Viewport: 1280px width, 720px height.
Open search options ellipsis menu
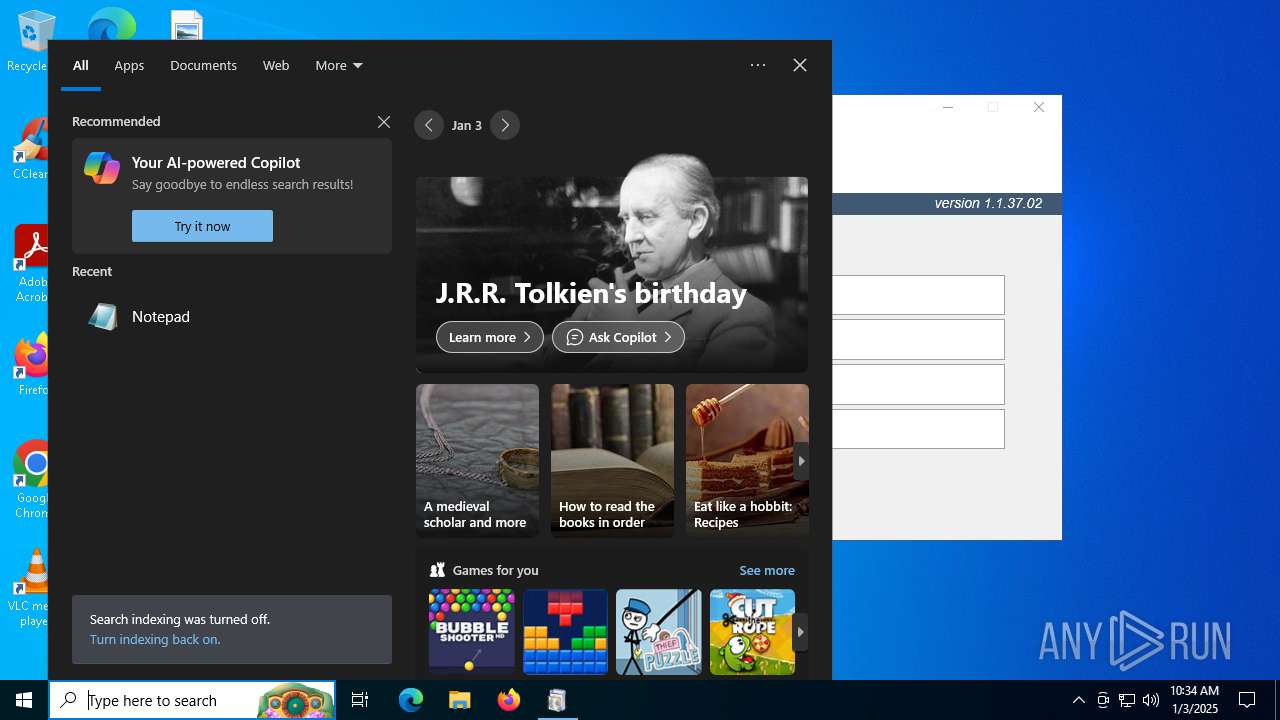pos(758,65)
